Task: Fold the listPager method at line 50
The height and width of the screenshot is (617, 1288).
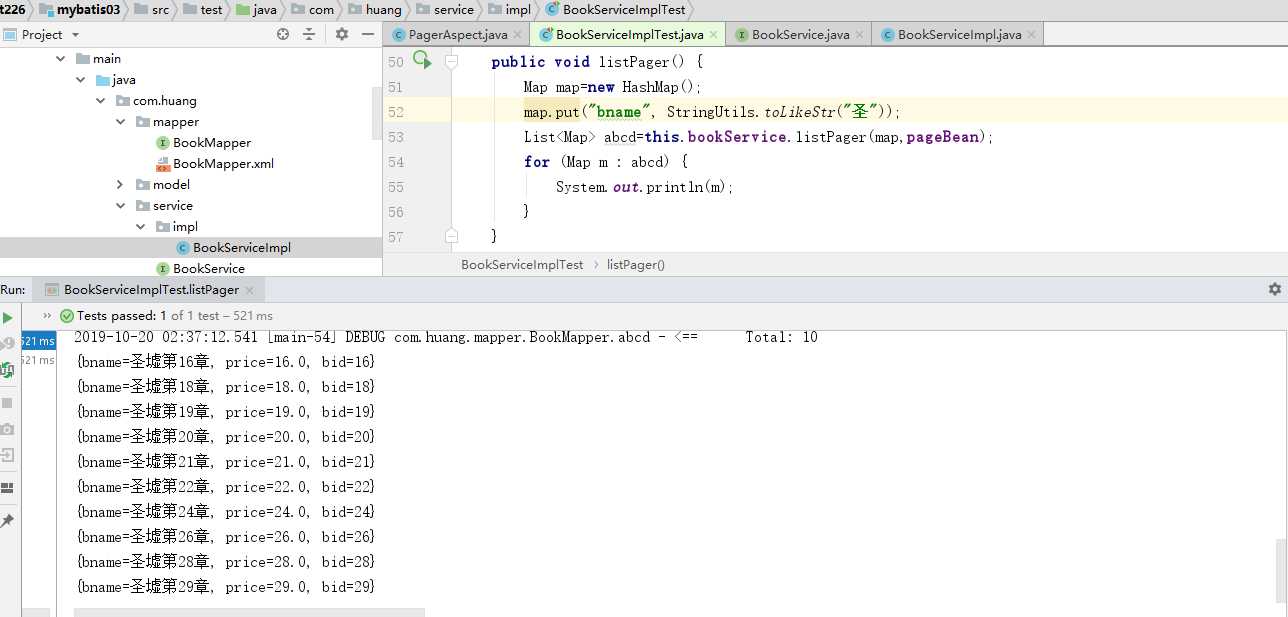Action: (451, 61)
